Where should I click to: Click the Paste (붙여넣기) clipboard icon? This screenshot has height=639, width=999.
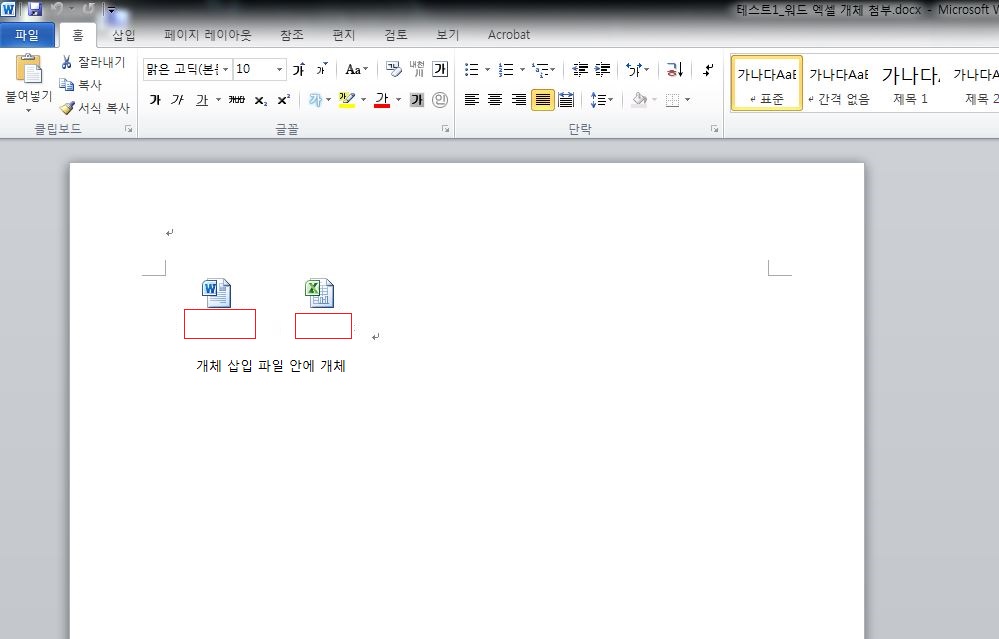click(x=29, y=69)
